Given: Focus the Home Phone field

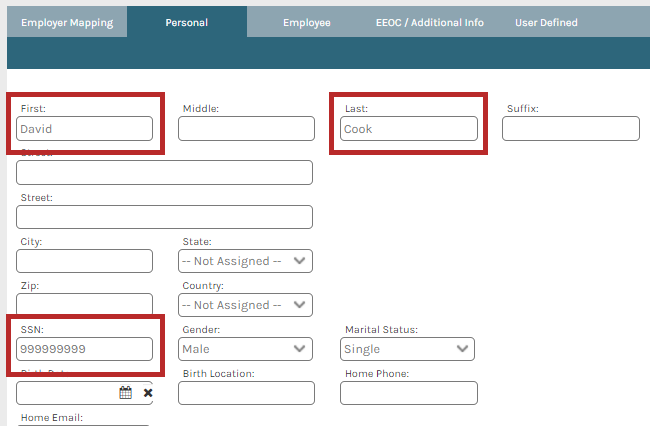Looking at the screenshot, I should pyautogui.click(x=408, y=393).
